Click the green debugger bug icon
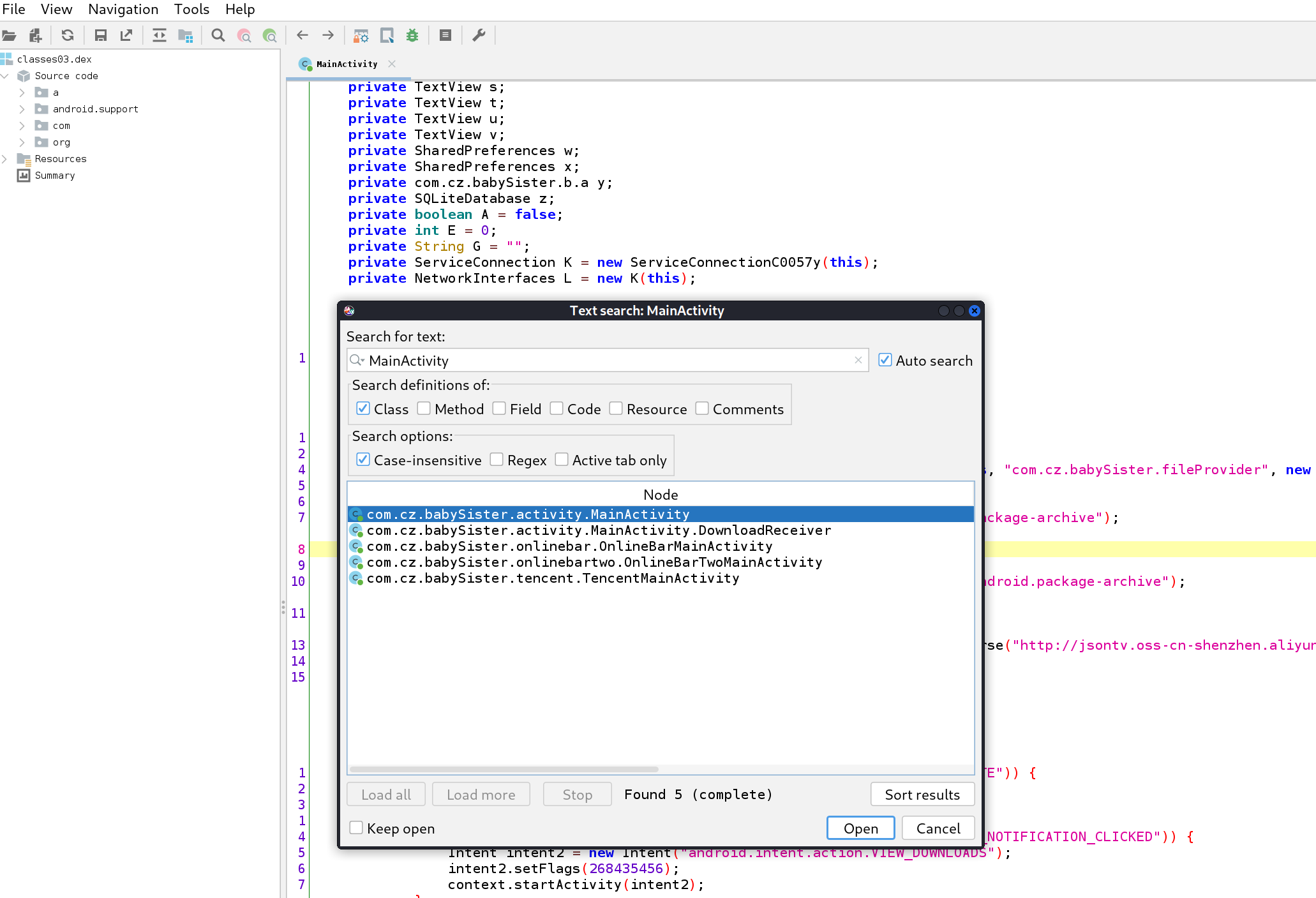The image size is (1316, 898). click(412, 36)
